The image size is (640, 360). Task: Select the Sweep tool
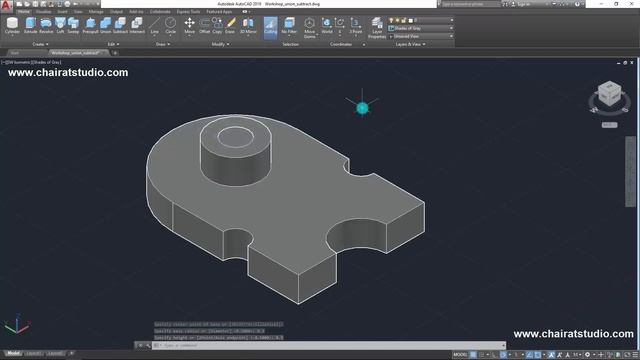point(73,26)
